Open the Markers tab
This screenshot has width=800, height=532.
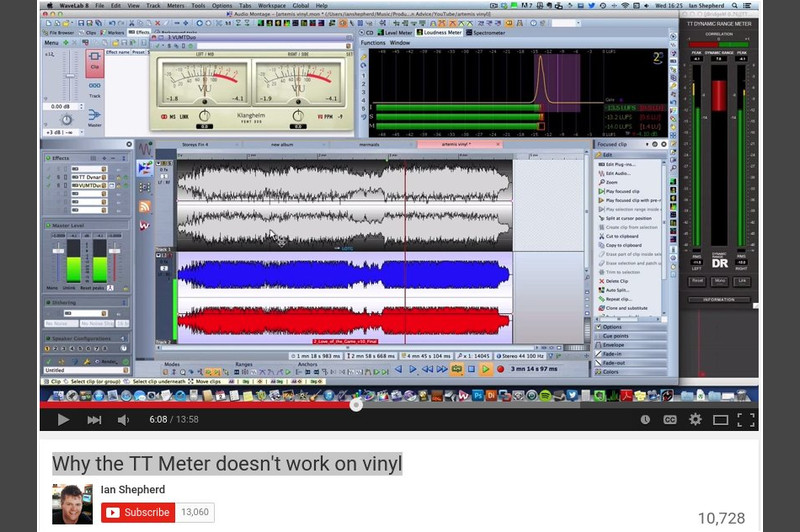point(113,33)
